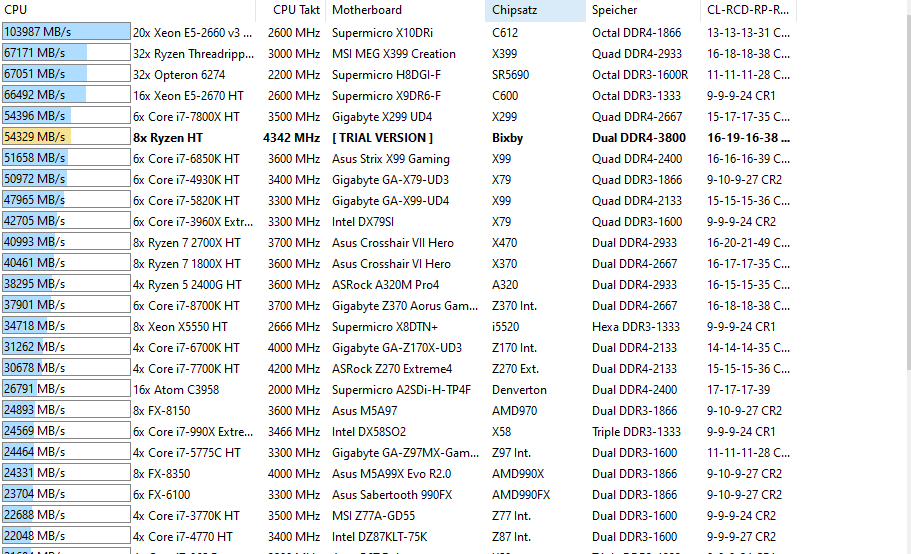
Task: Click the 4342 MHz clock cell
Action: [292, 138]
